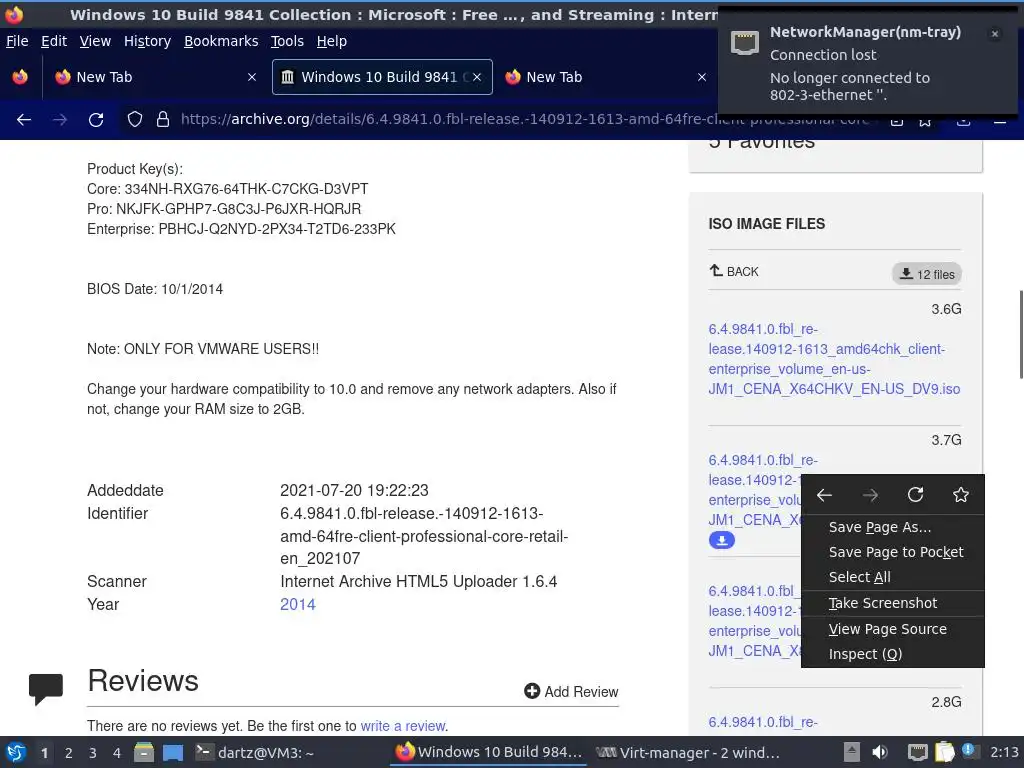
Task: Open the Help menu
Action: (x=332, y=41)
